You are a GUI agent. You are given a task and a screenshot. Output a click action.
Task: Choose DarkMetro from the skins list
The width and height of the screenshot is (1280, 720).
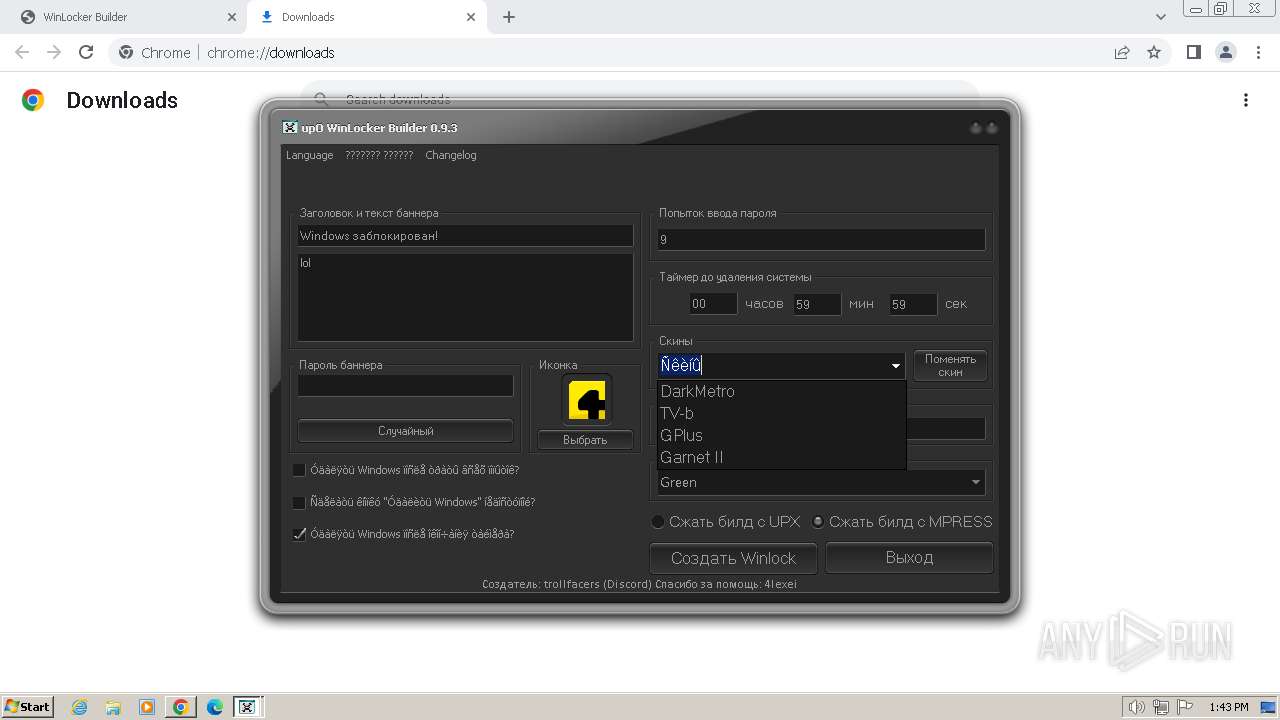tap(781, 391)
